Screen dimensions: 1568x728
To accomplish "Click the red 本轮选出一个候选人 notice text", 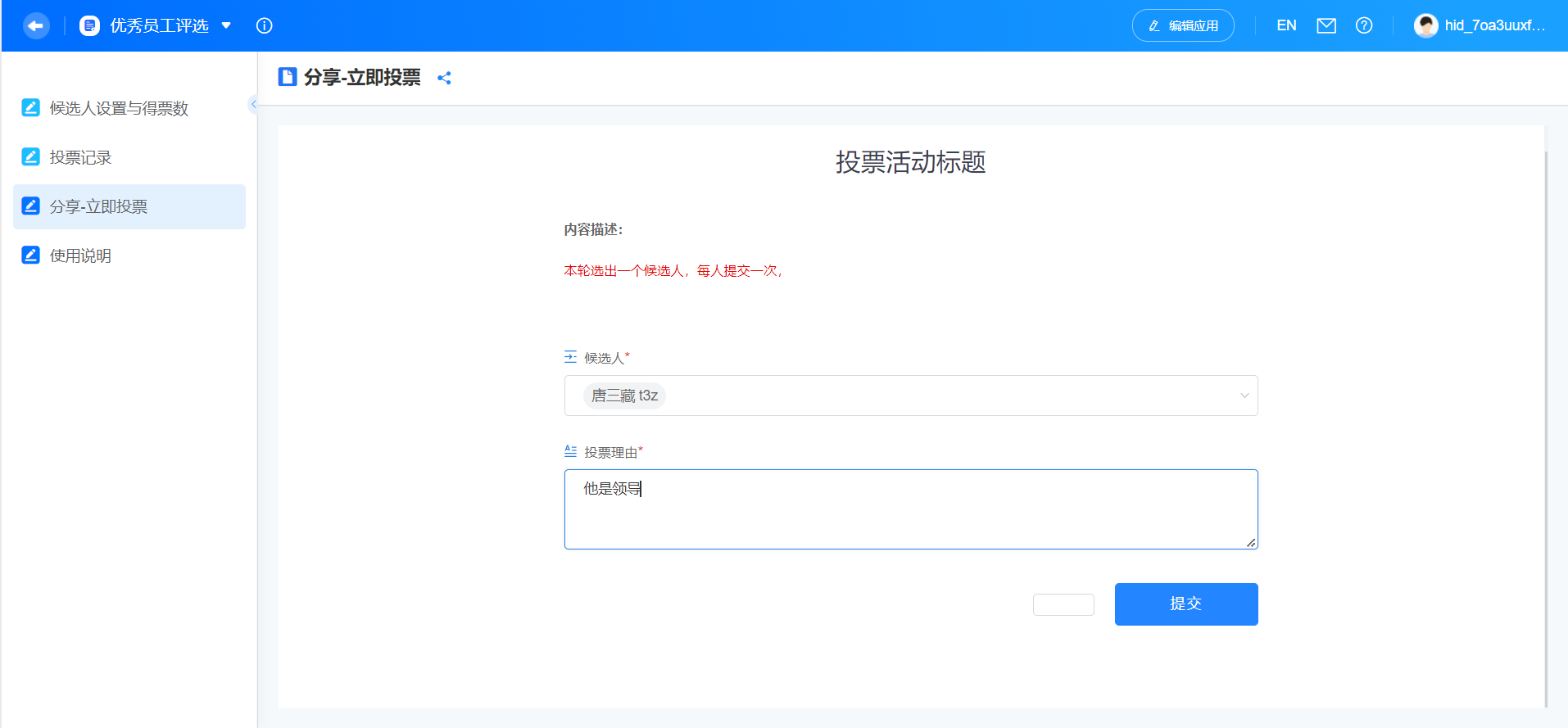I will coord(673,271).
